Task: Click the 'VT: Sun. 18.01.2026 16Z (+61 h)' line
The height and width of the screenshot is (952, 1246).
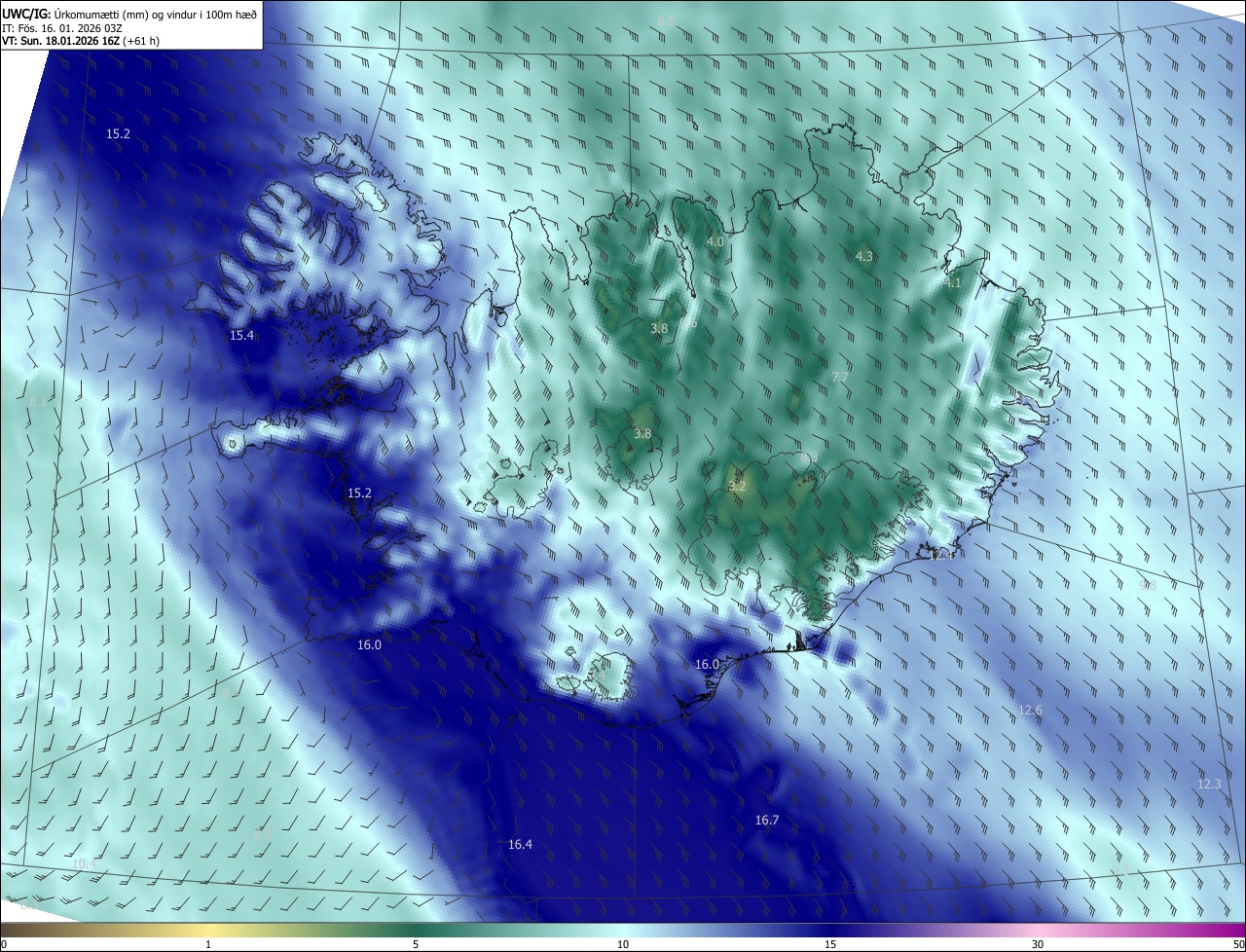Action: (x=81, y=41)
